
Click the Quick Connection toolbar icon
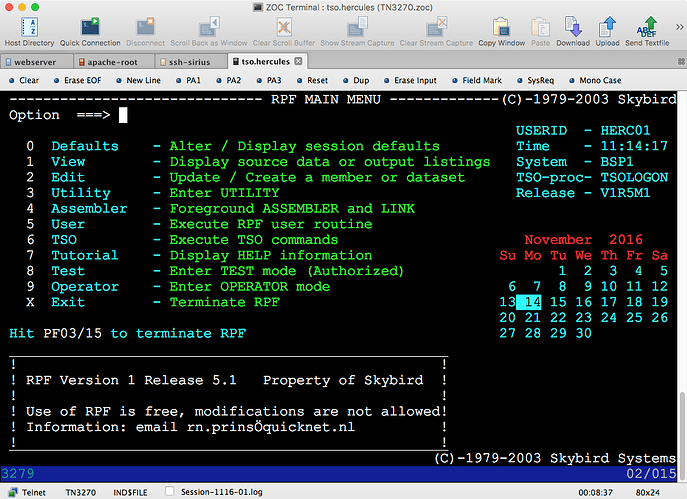[x=90, y=27]
